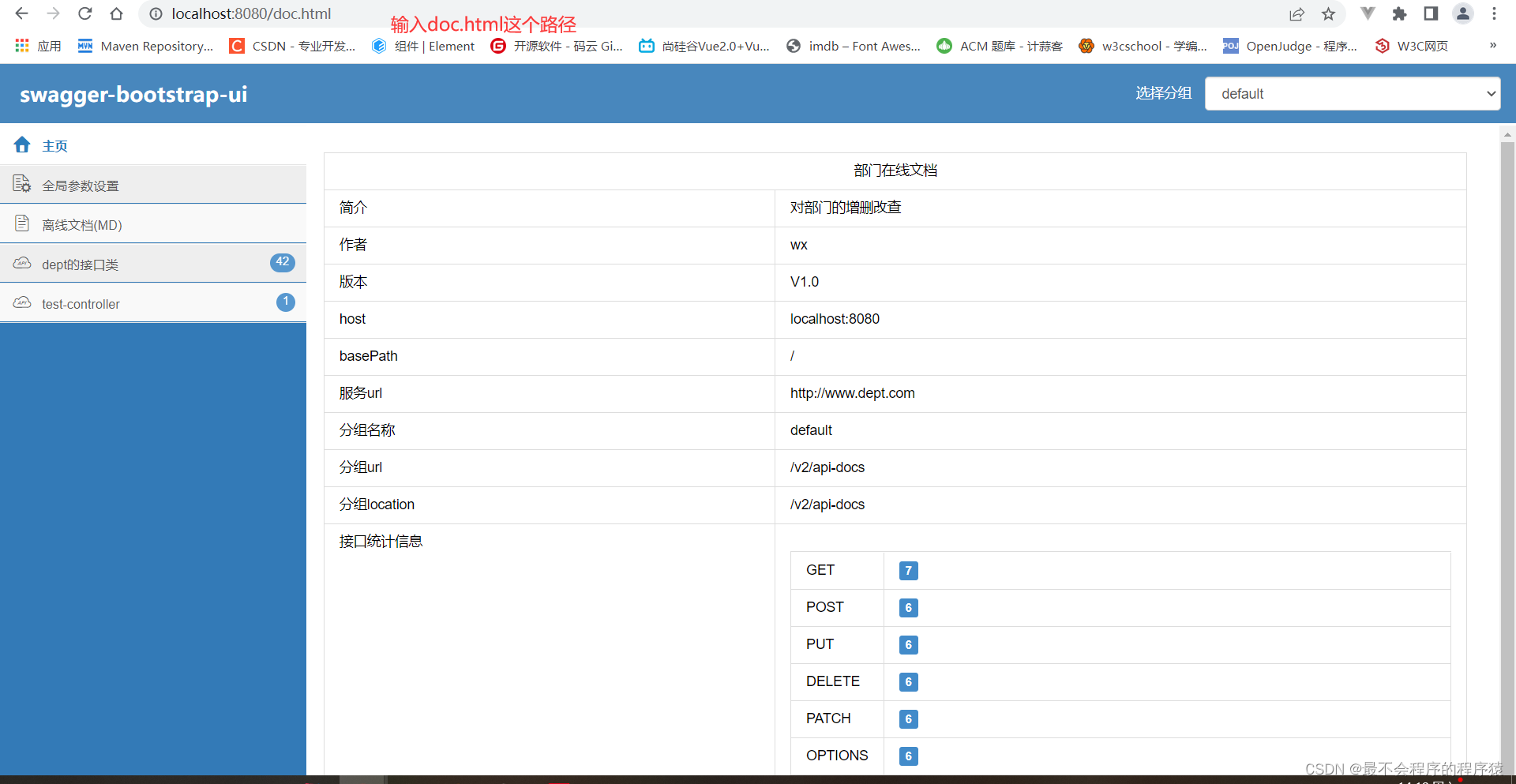Click the share page icon

tap(1296, 13)
